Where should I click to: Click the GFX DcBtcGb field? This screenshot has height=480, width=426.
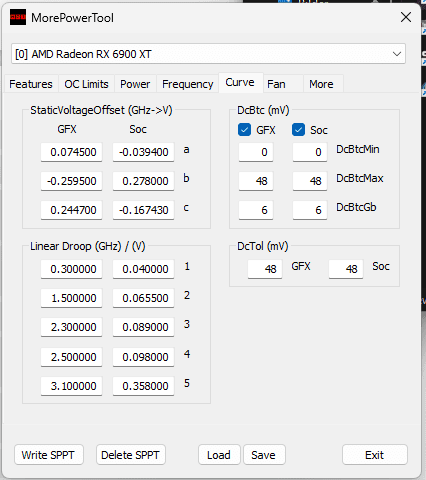(x=256, y=210)
